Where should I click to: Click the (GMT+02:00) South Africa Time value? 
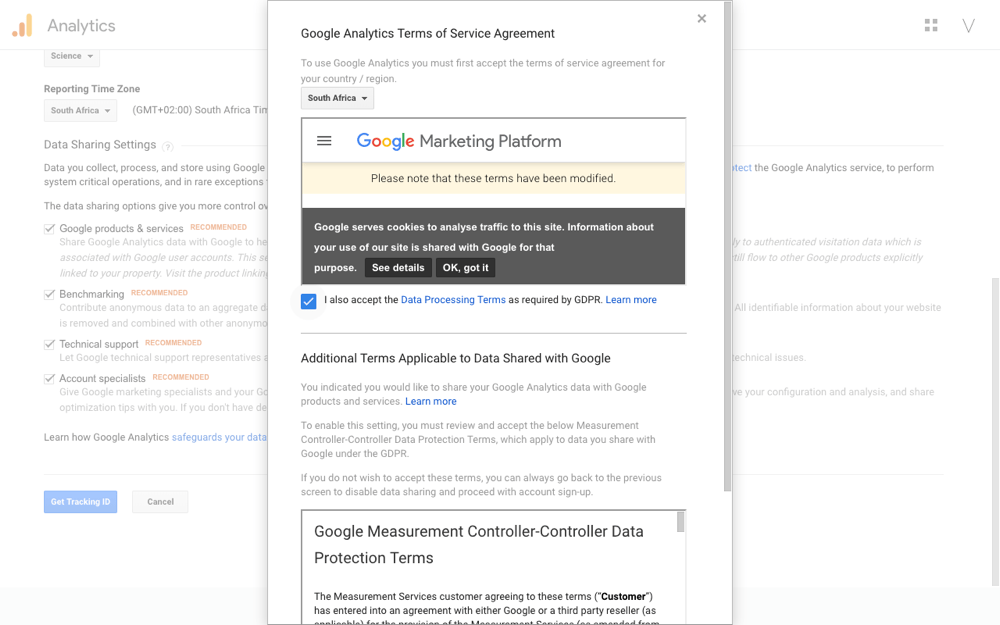(x=200, y=110)
